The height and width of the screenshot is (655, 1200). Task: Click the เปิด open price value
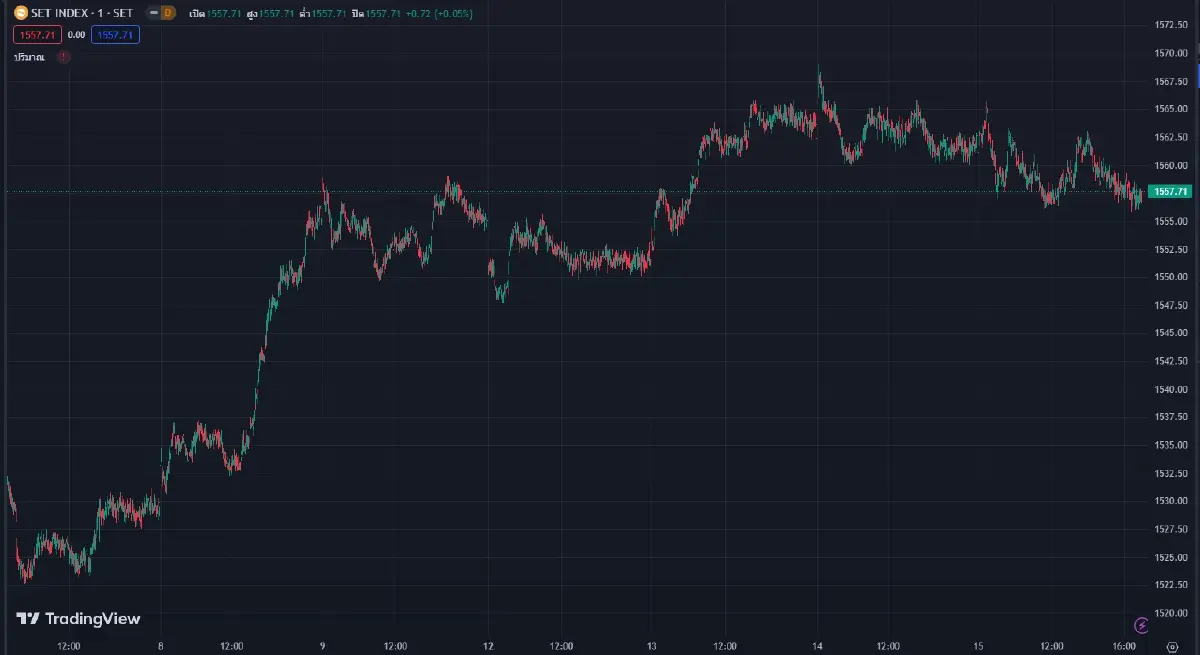click(x=225, y=14)
